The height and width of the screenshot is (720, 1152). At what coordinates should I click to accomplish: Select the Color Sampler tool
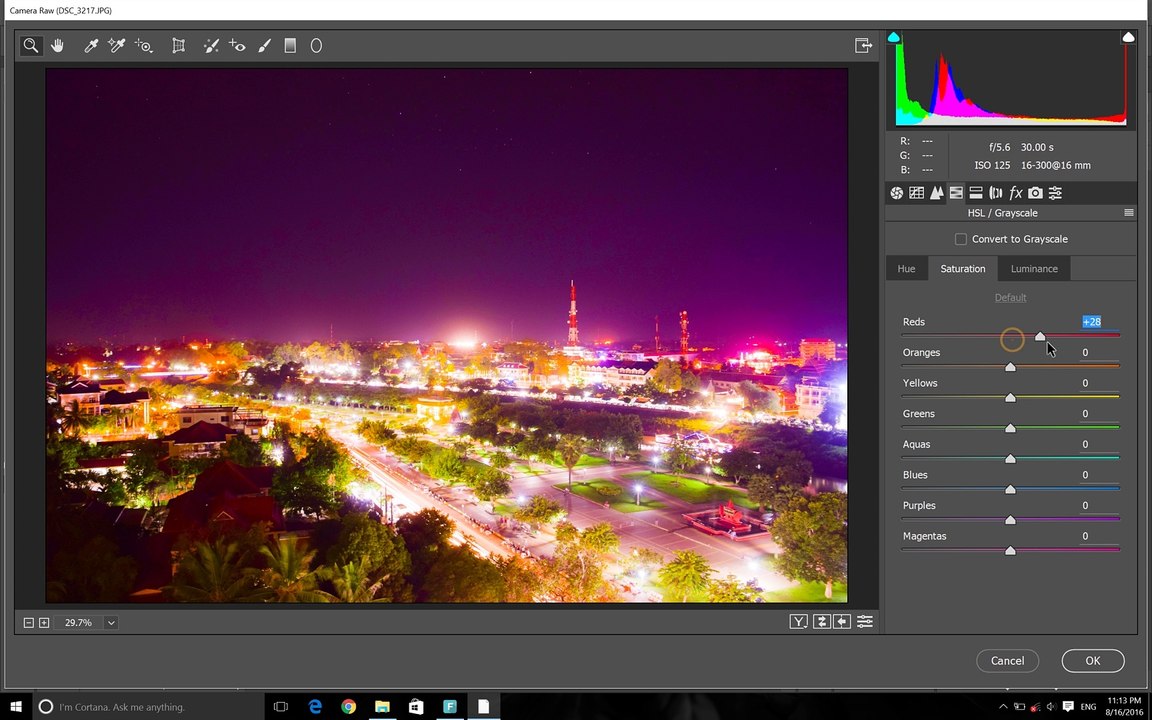[x=116, y=46]
